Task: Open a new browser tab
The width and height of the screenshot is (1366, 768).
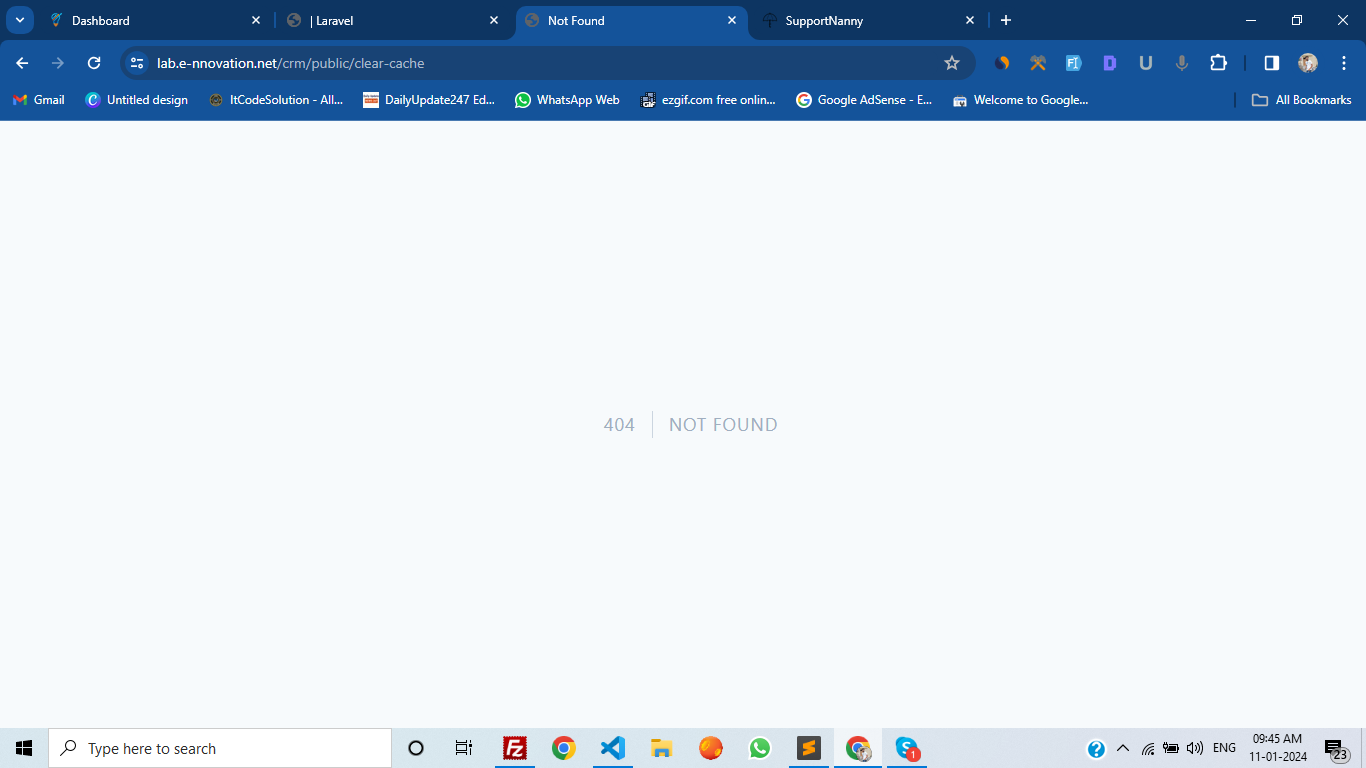Action: tap(1006, 20)
